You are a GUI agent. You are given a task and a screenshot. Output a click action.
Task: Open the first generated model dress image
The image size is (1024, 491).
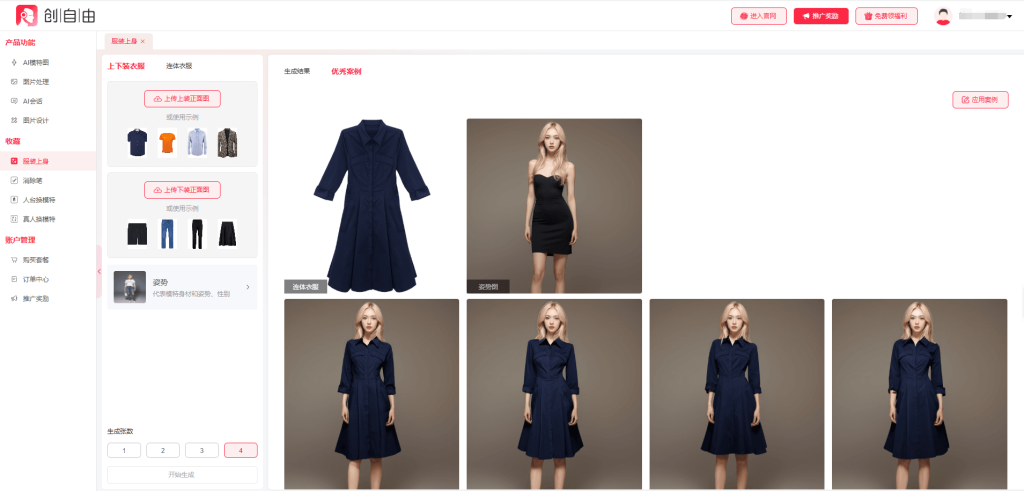[371, 393]
